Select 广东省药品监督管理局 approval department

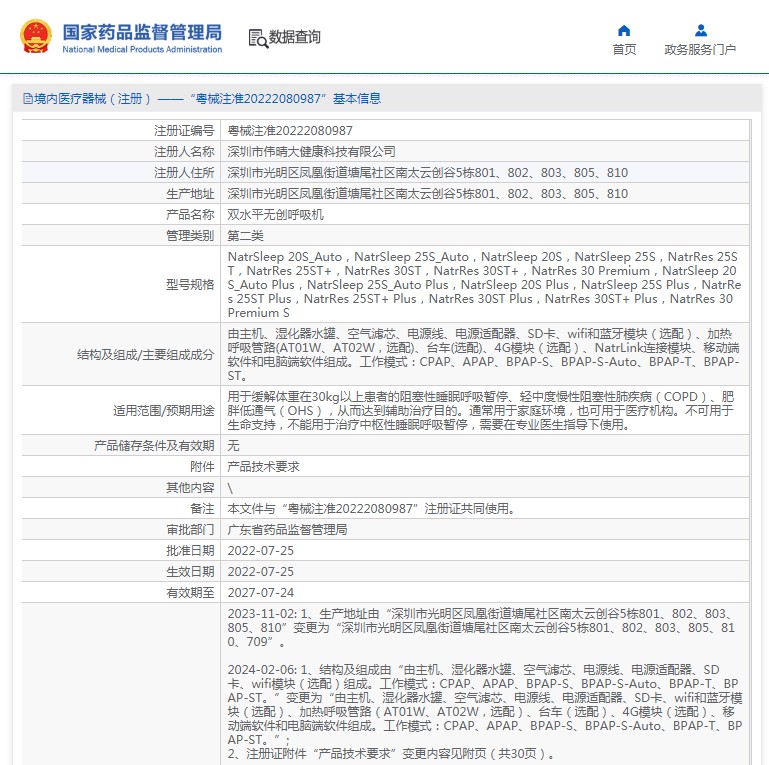(x=287, y=530)
